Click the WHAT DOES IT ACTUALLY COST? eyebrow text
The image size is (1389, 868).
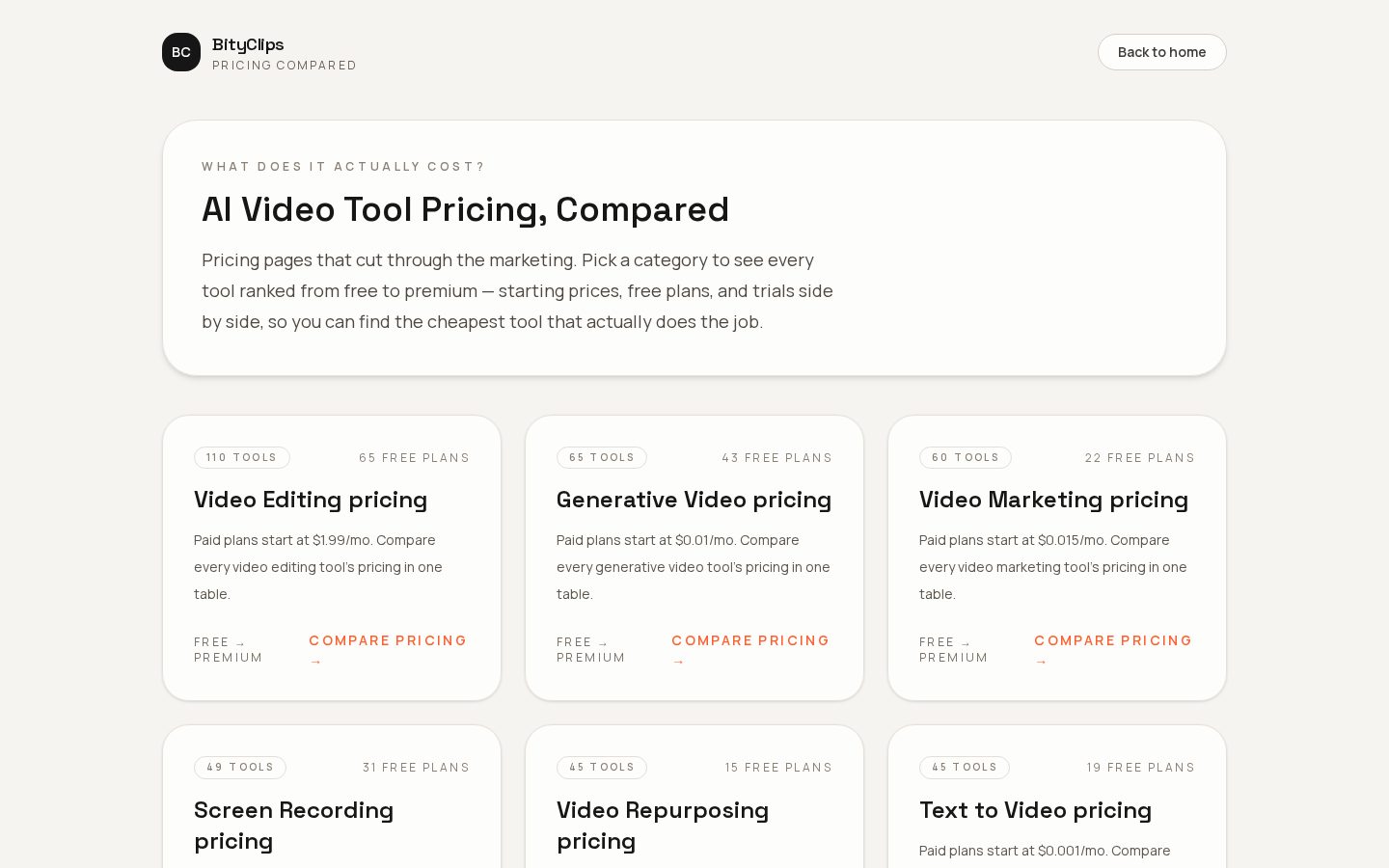343,167
